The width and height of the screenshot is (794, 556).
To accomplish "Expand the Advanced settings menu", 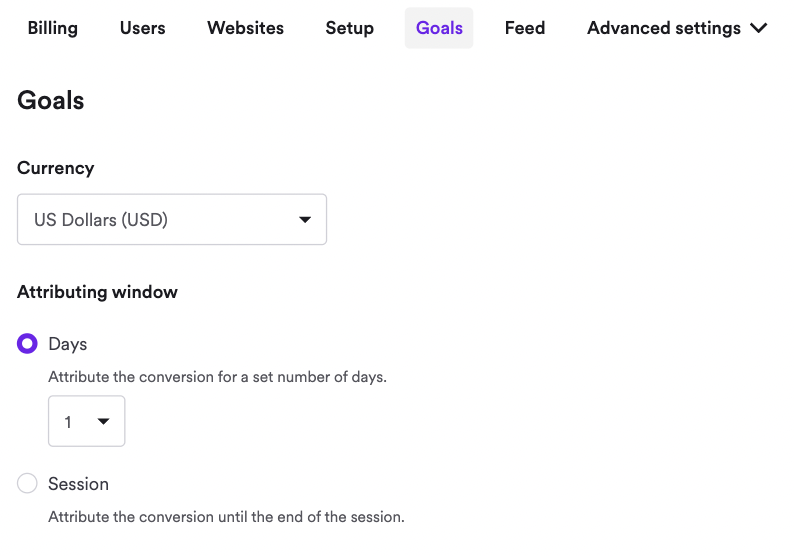I will [664, 28].
